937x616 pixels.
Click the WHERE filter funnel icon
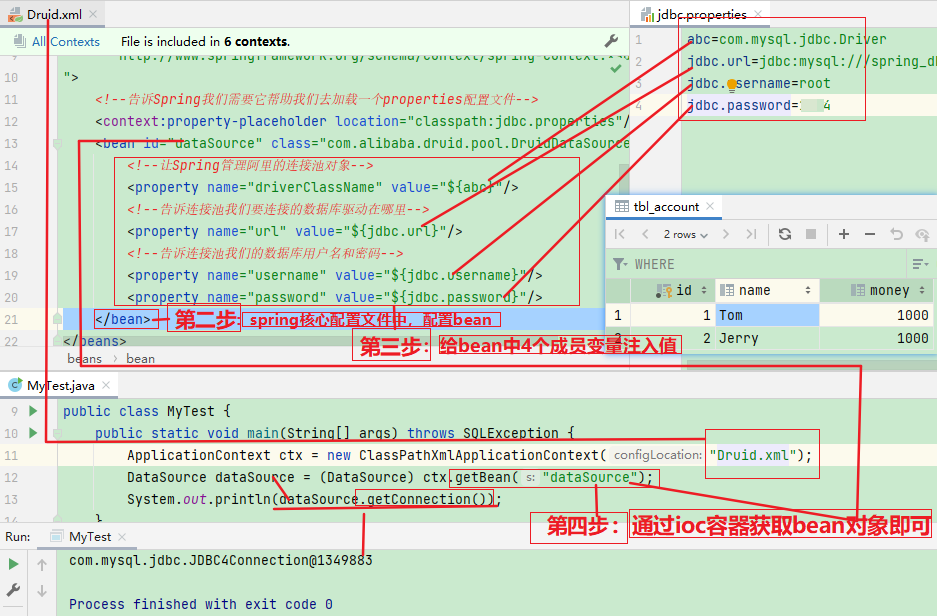(x=620, y=264)
